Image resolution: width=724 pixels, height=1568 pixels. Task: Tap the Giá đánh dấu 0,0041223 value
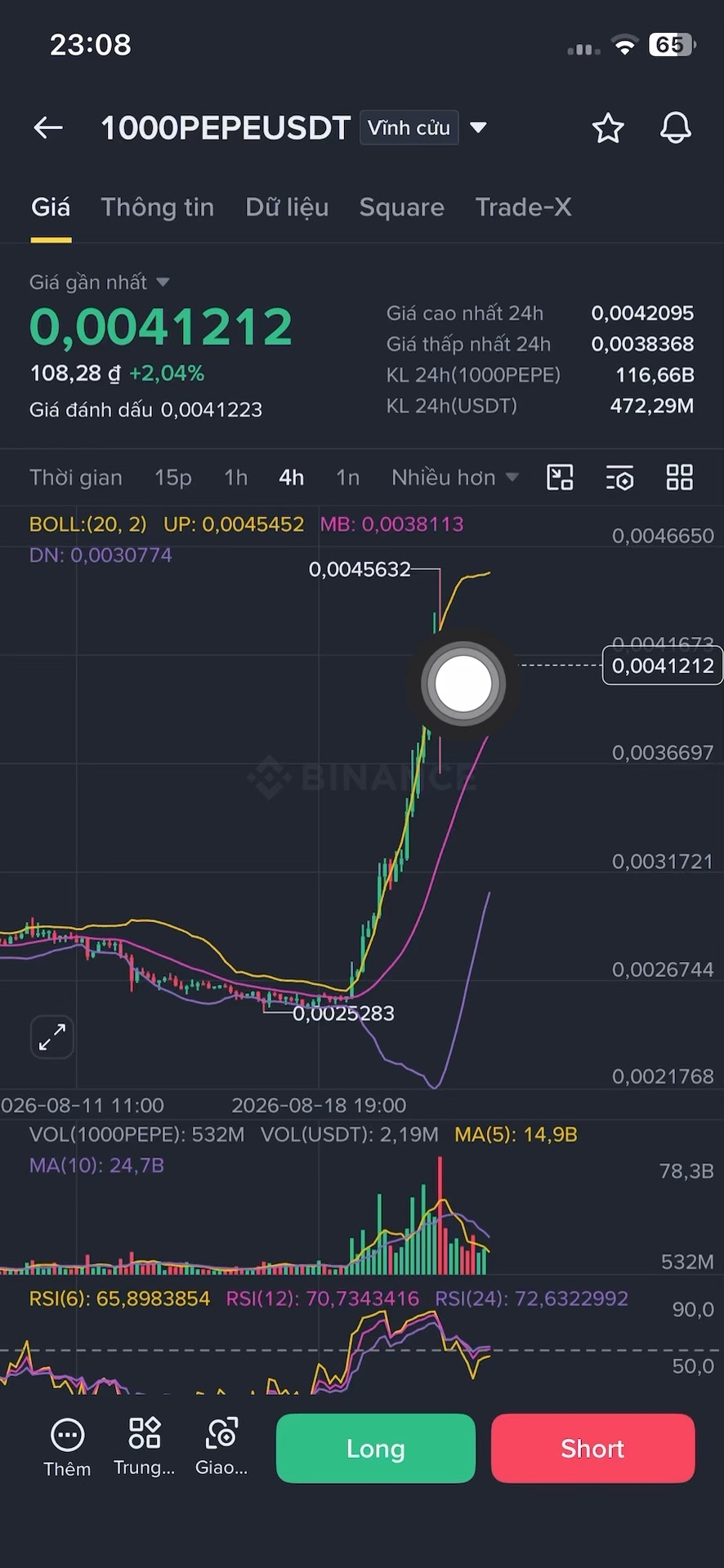coord(212,410)
